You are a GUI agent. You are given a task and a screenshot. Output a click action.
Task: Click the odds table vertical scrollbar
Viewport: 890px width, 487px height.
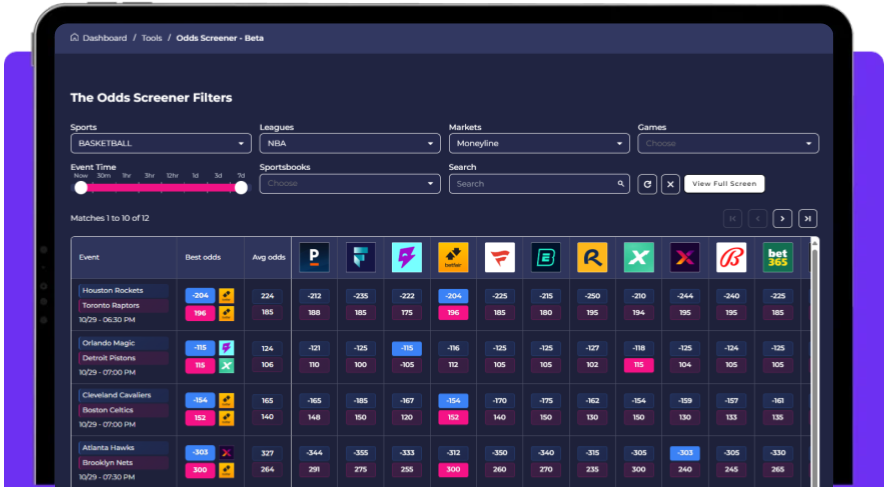click(x=815, y=362)
